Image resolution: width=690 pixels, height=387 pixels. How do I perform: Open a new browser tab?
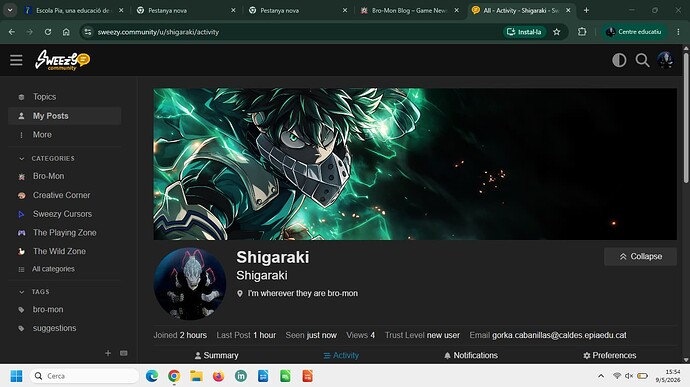click(586, 10)
